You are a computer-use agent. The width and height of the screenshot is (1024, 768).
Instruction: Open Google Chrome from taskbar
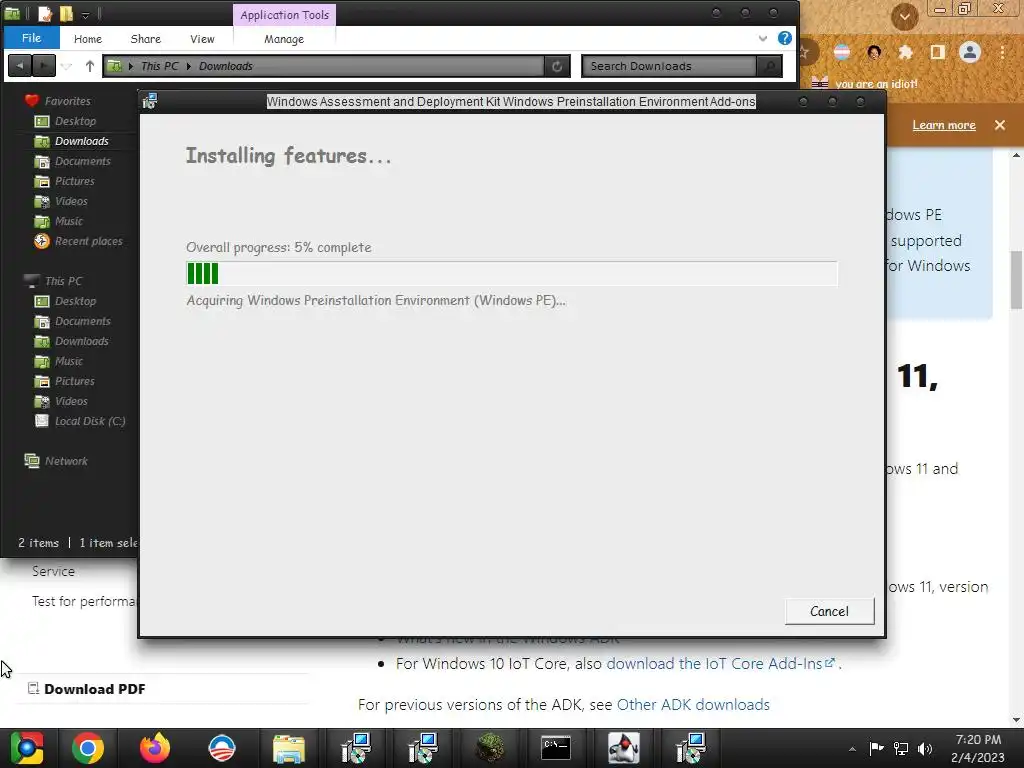88,748
